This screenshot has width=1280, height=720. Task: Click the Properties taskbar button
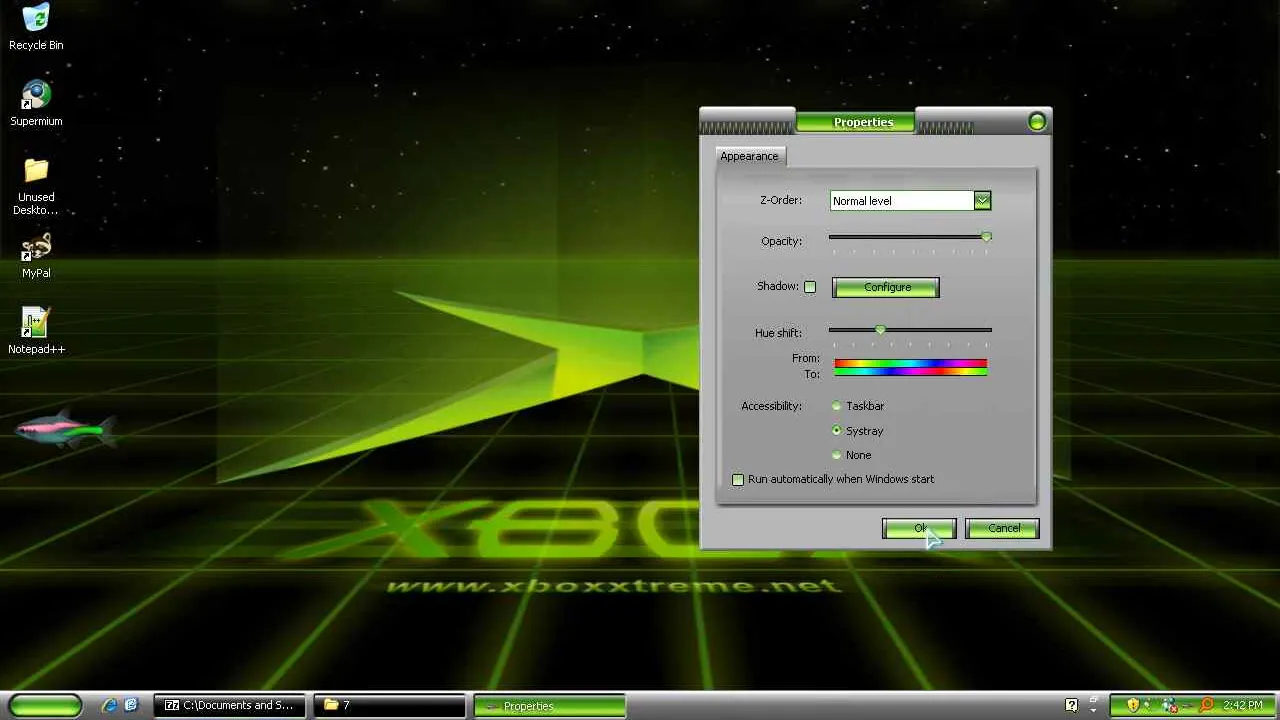pyautogui.click(x=549, y=705)
